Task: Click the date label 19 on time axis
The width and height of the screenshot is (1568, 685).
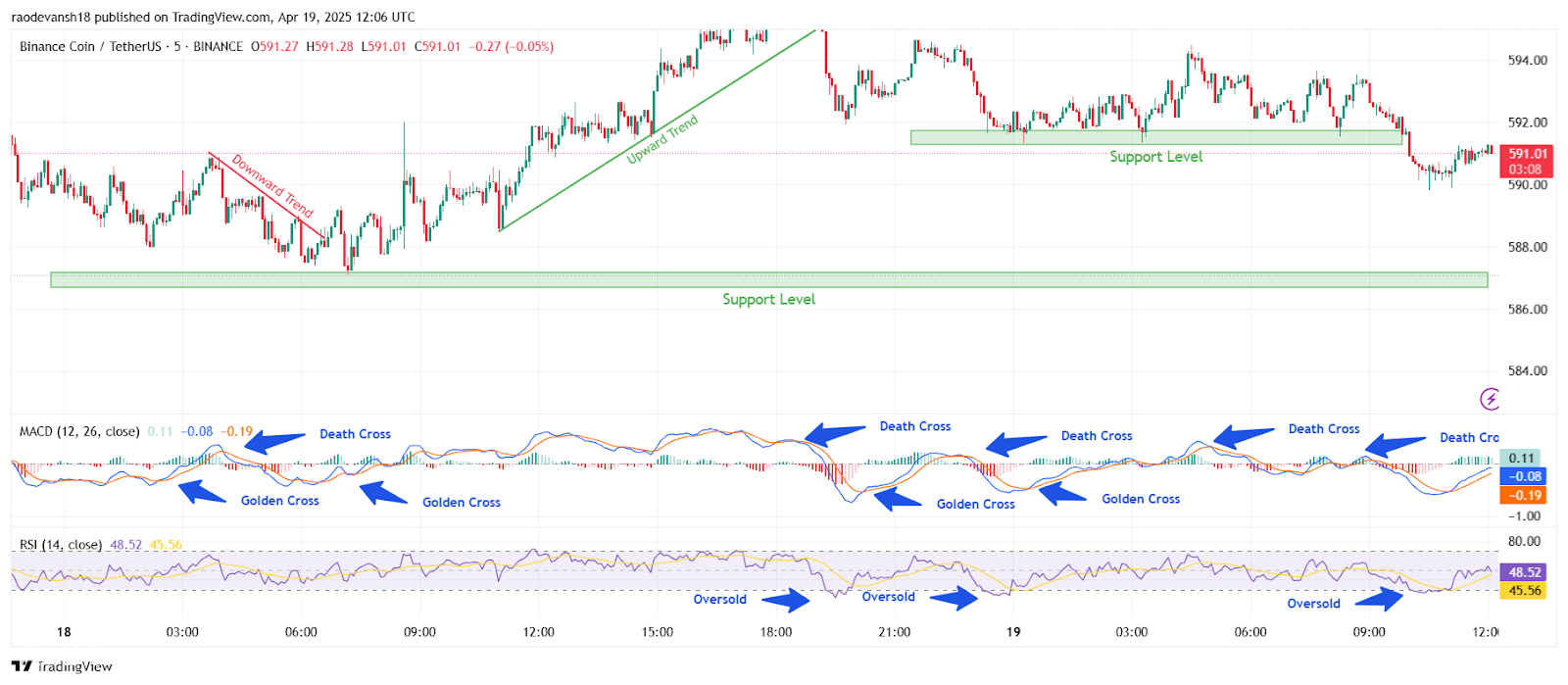Action: click(1013, 632)
